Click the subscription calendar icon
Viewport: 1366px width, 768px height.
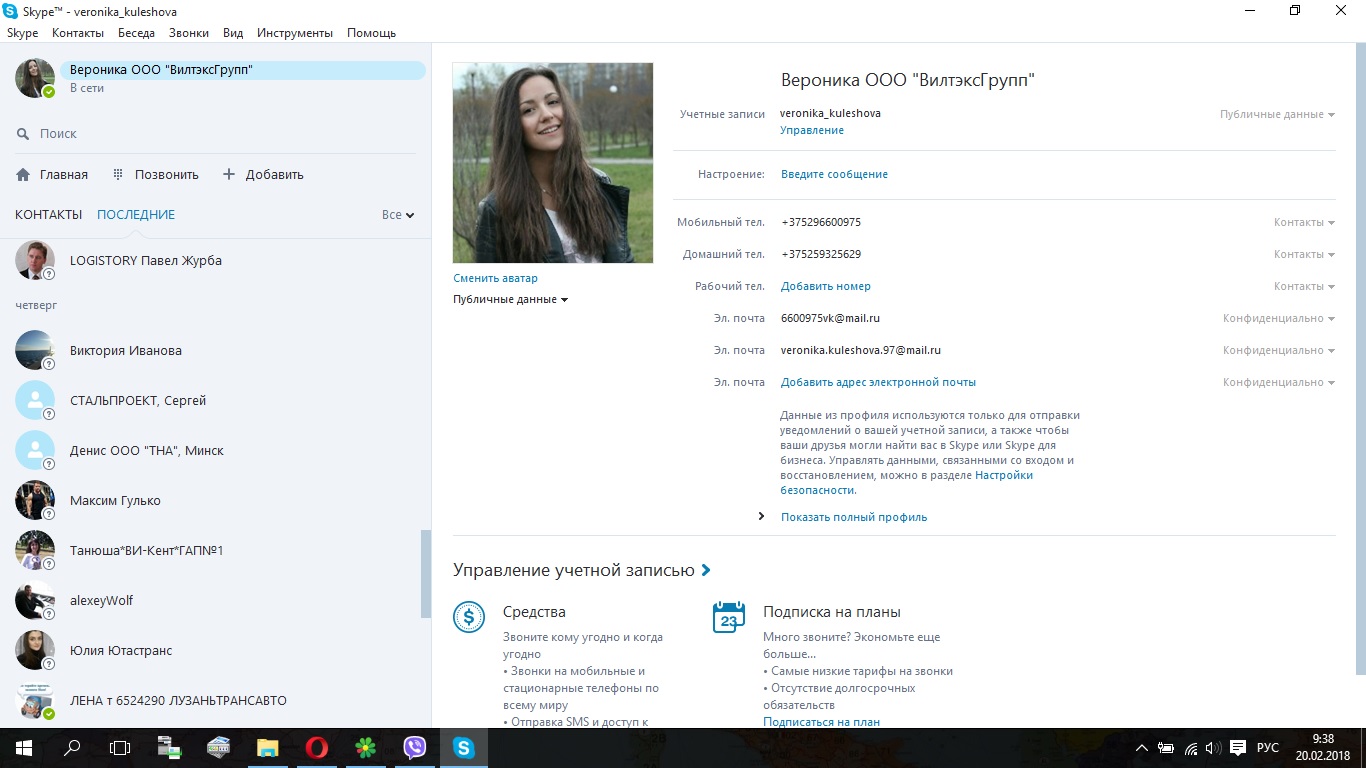coord(729,617)
